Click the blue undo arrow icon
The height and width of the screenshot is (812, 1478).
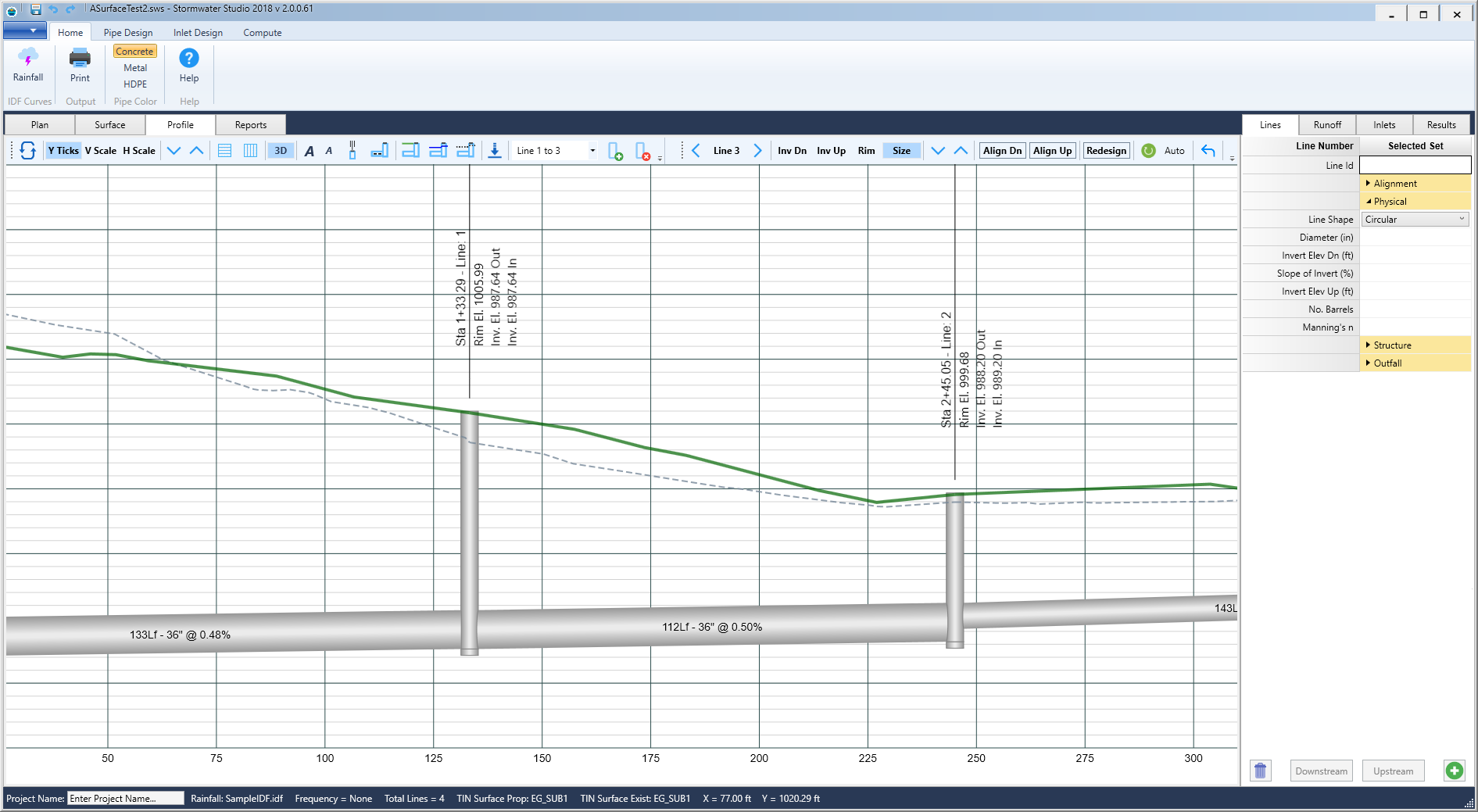(x=1208, y=151)
